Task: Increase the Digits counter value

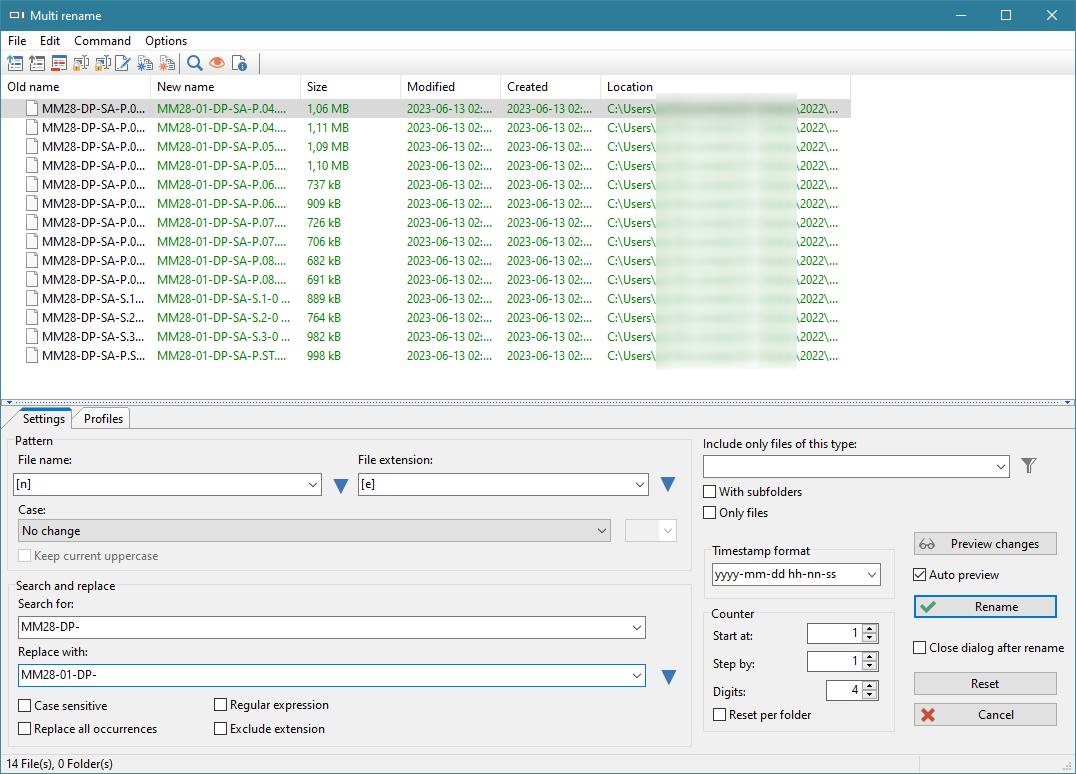Action: pyautogui.click(x=870, y=686)
